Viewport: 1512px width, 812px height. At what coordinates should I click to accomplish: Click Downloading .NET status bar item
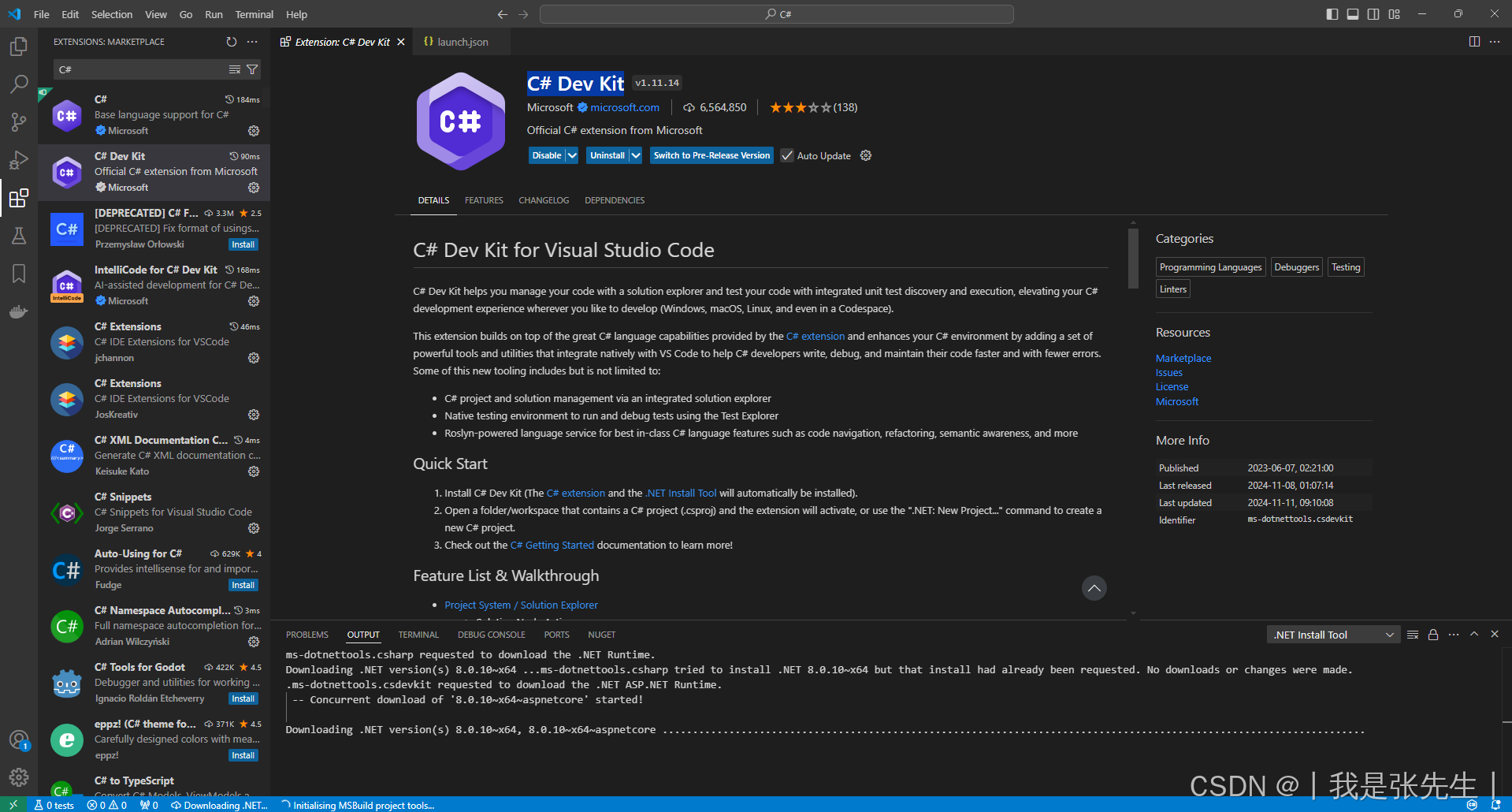(219, 805)
